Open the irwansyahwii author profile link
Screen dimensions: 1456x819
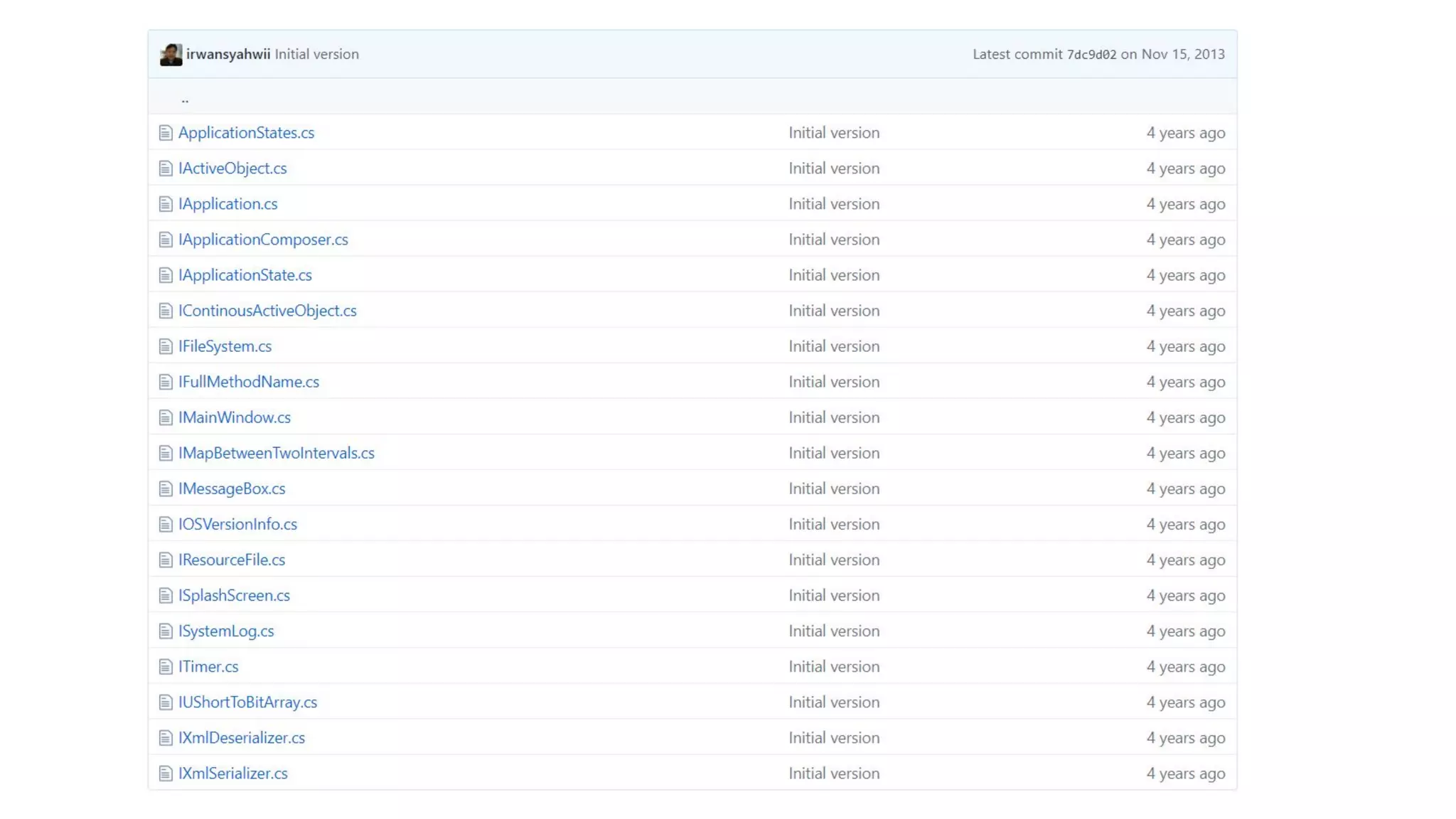(x=227, y=54)
